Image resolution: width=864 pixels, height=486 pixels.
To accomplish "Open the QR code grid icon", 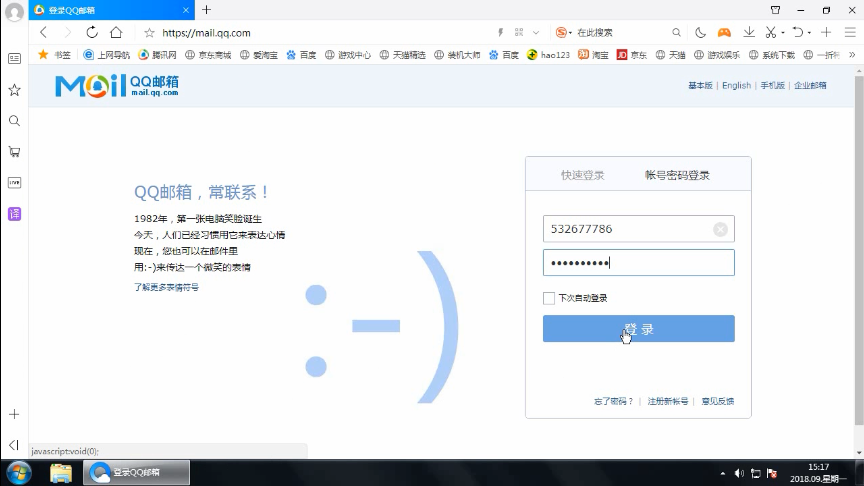I will [x=519, y=33].
